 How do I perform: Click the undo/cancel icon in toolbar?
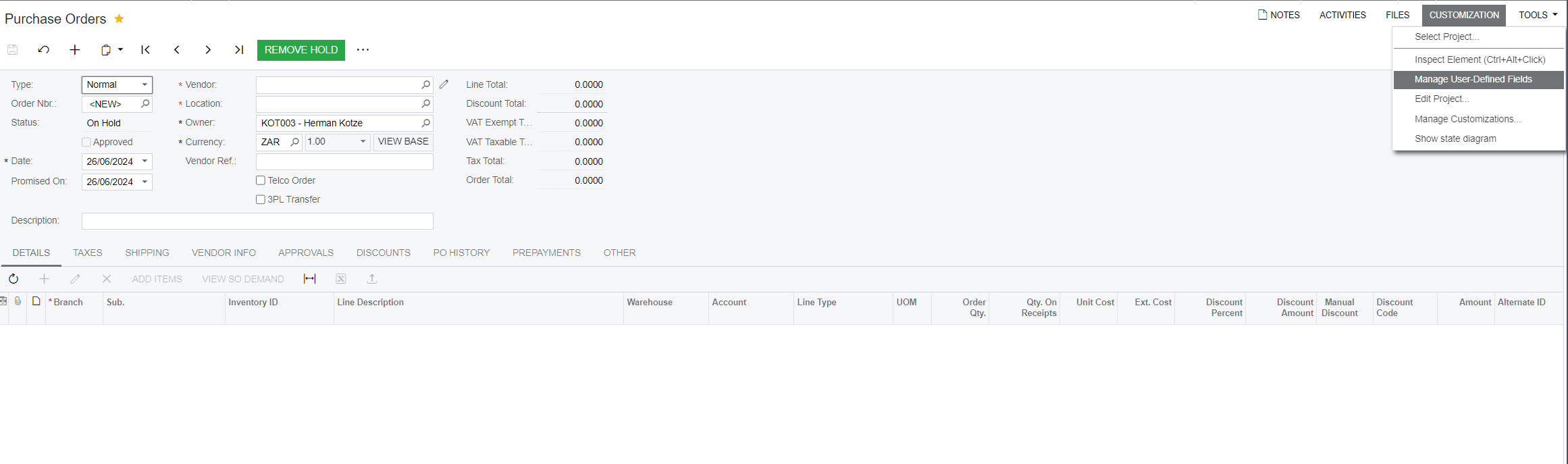tap(44, 50)
